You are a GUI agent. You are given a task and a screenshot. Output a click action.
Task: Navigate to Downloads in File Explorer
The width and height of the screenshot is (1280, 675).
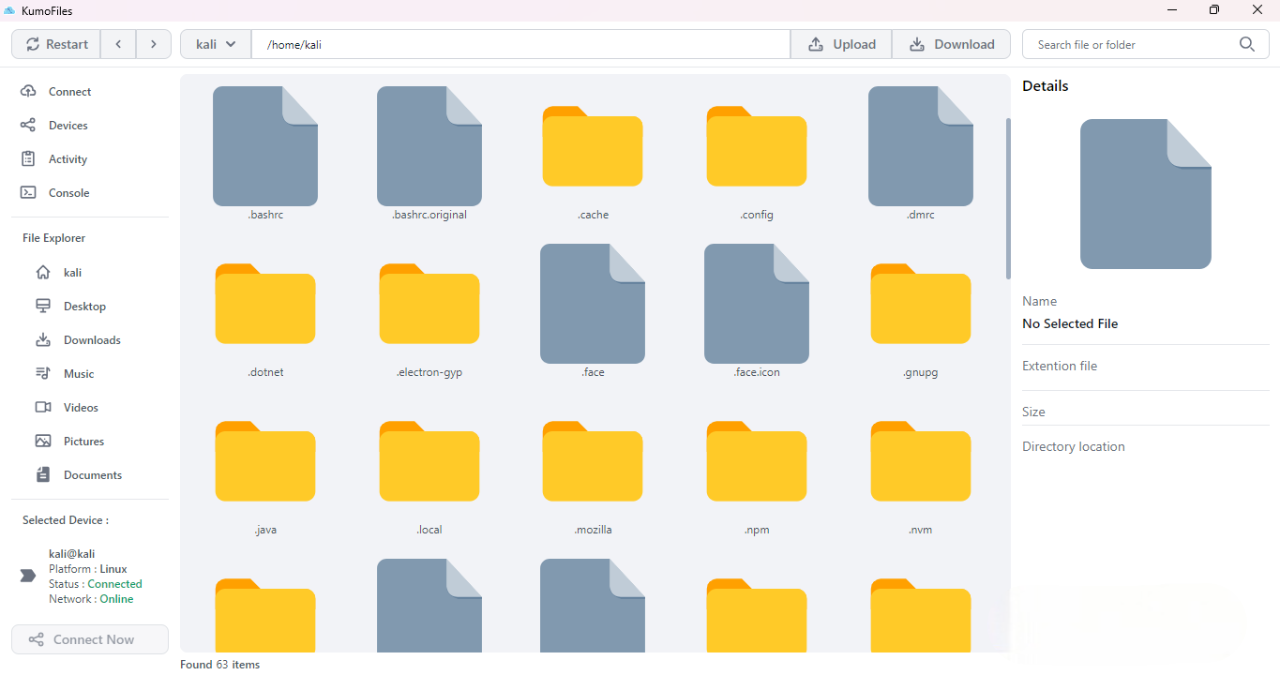(92, 340)
